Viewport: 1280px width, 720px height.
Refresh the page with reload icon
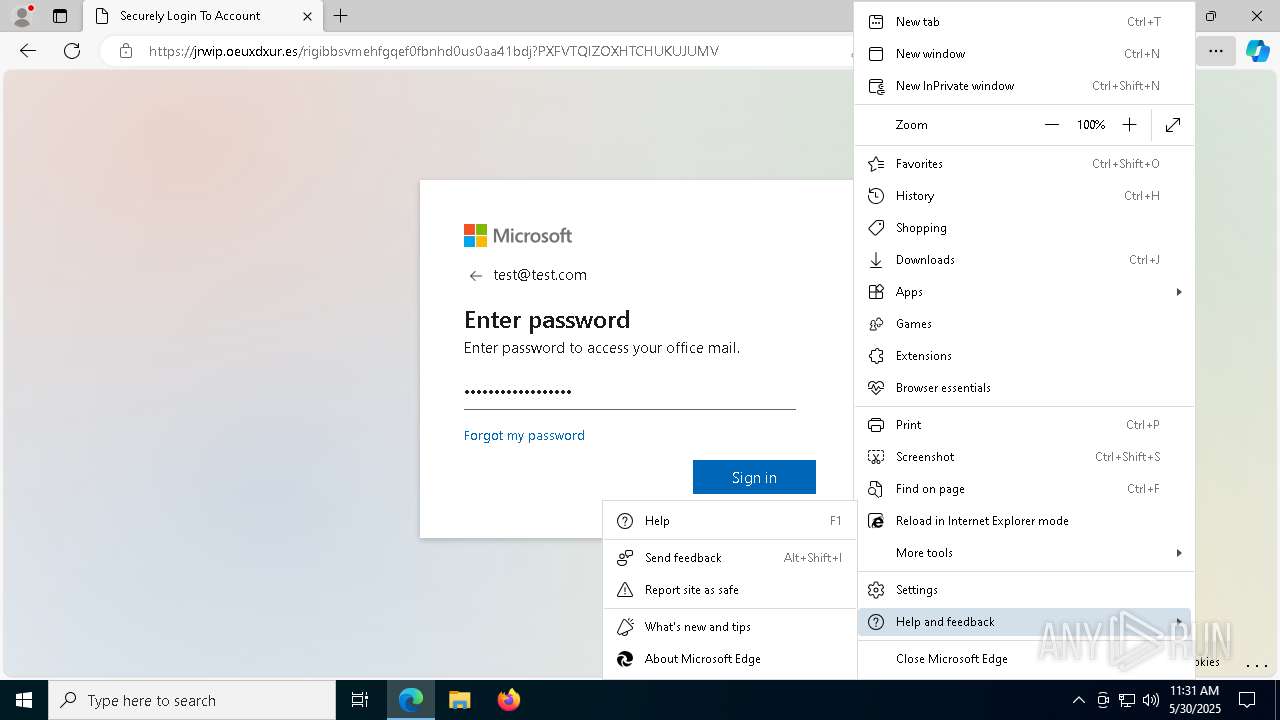(72, 51)
